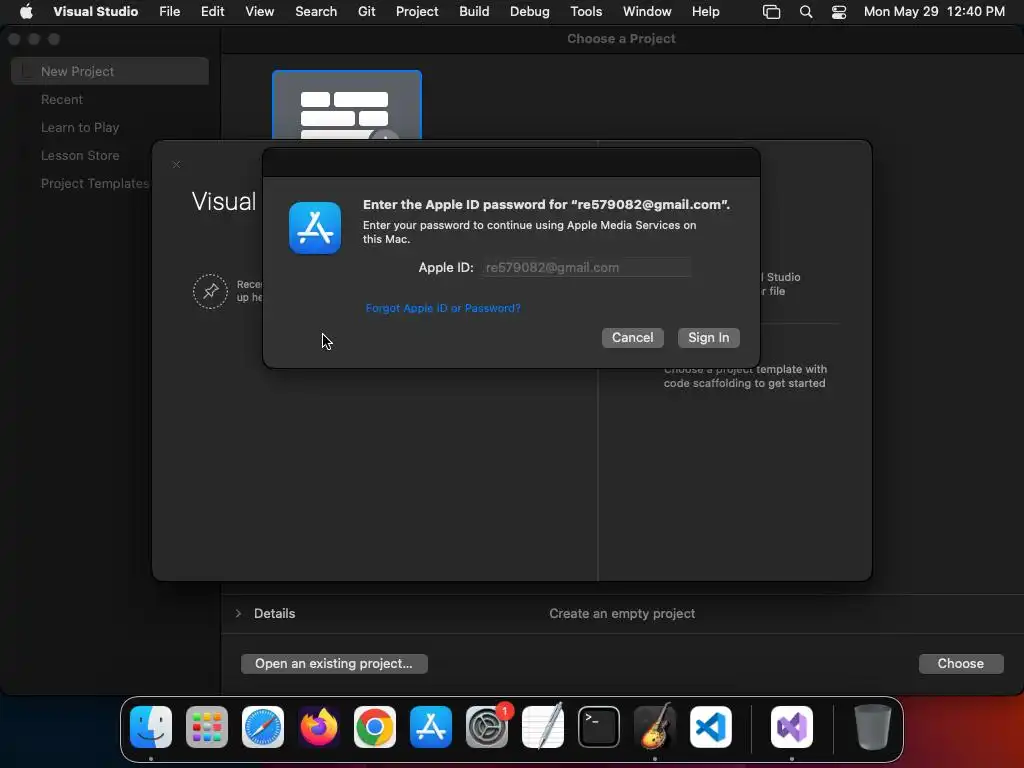
Task: Select Project Templates in the sidebar
Action: click(95, 184)
